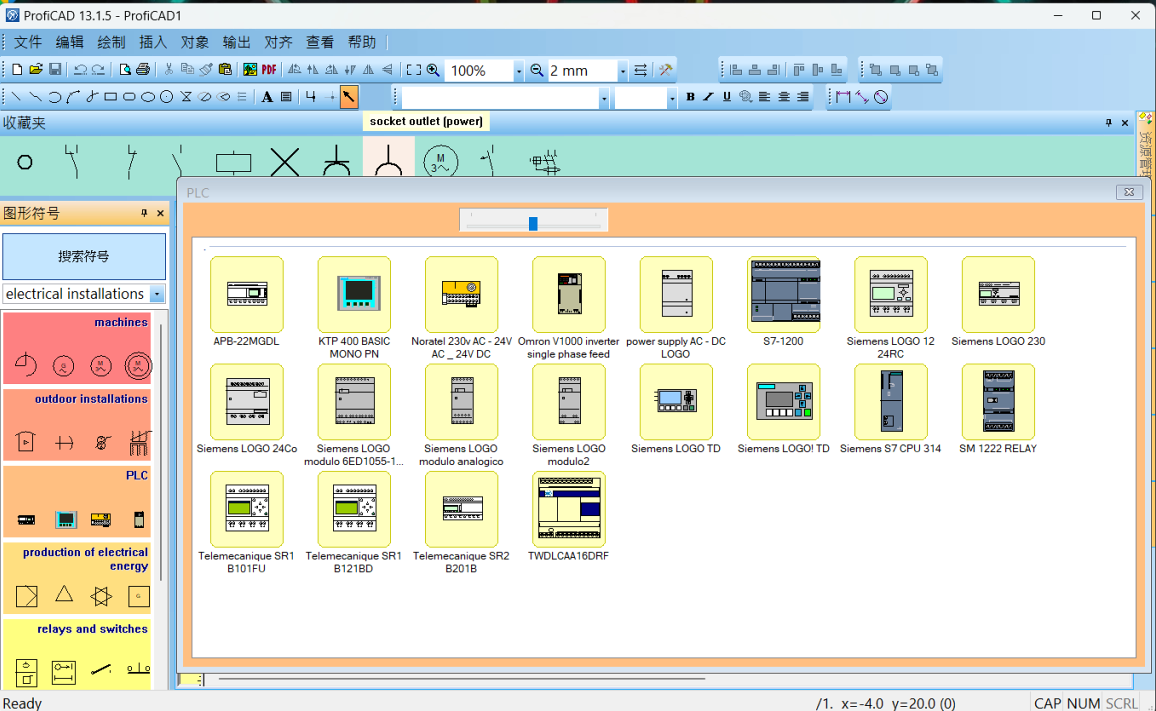Click the PDF export toolbar icon
1156x711 pixels.
[x=269, y=70]
